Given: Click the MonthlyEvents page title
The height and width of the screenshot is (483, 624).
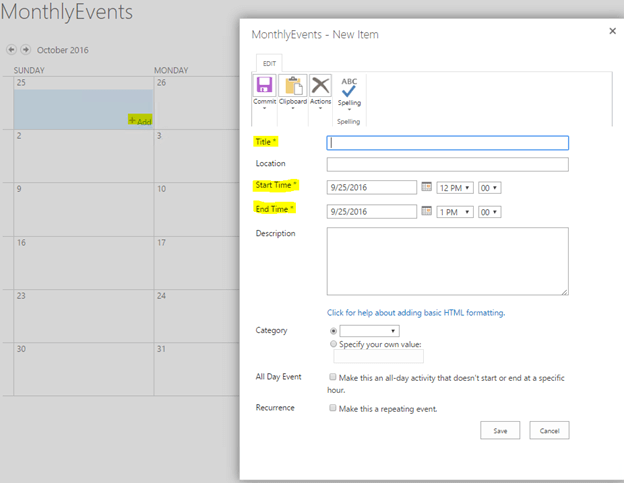Looking at the screenshot, I should [x=66, y=12].
